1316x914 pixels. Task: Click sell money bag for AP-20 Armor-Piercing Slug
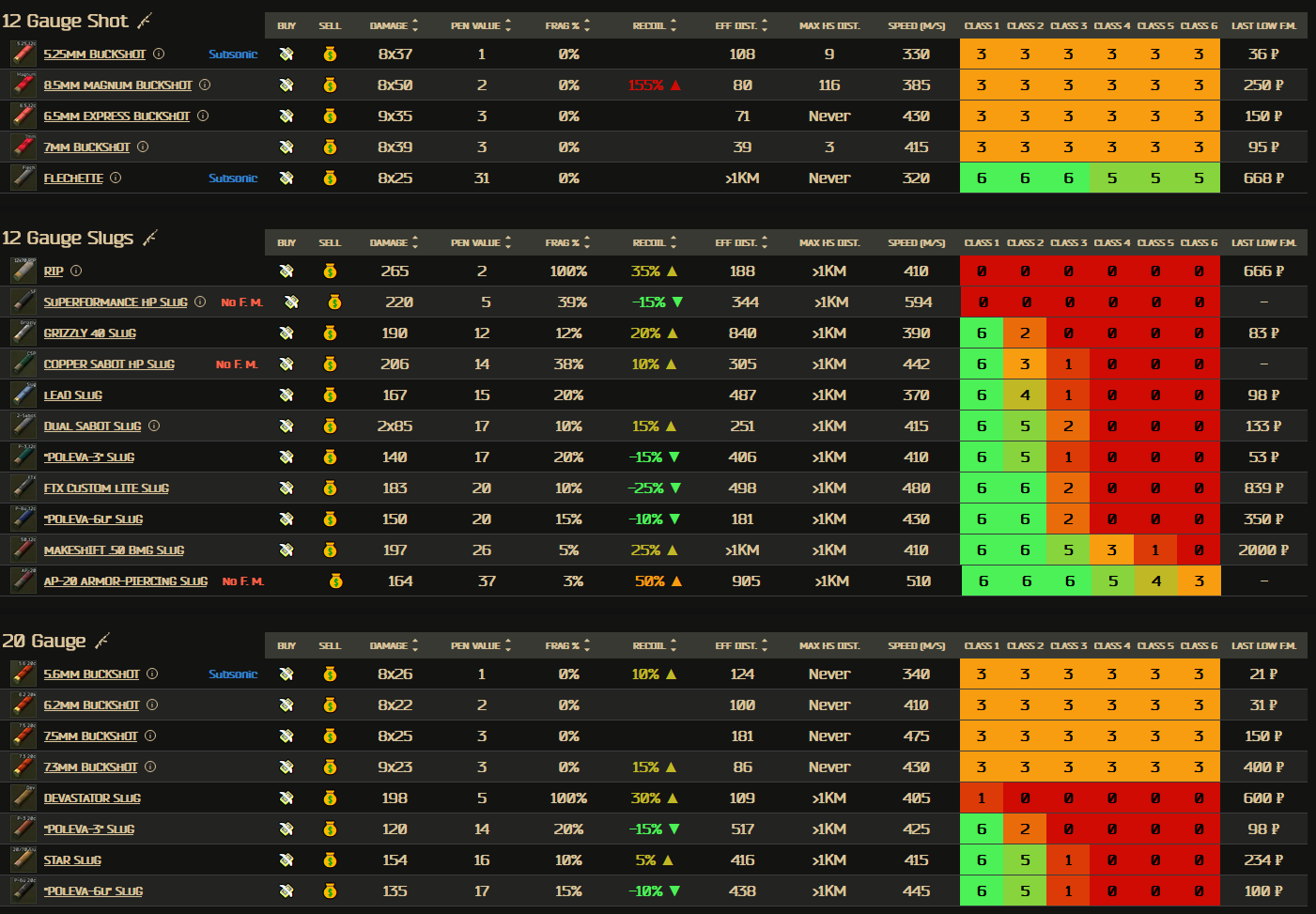coord(335,581)
